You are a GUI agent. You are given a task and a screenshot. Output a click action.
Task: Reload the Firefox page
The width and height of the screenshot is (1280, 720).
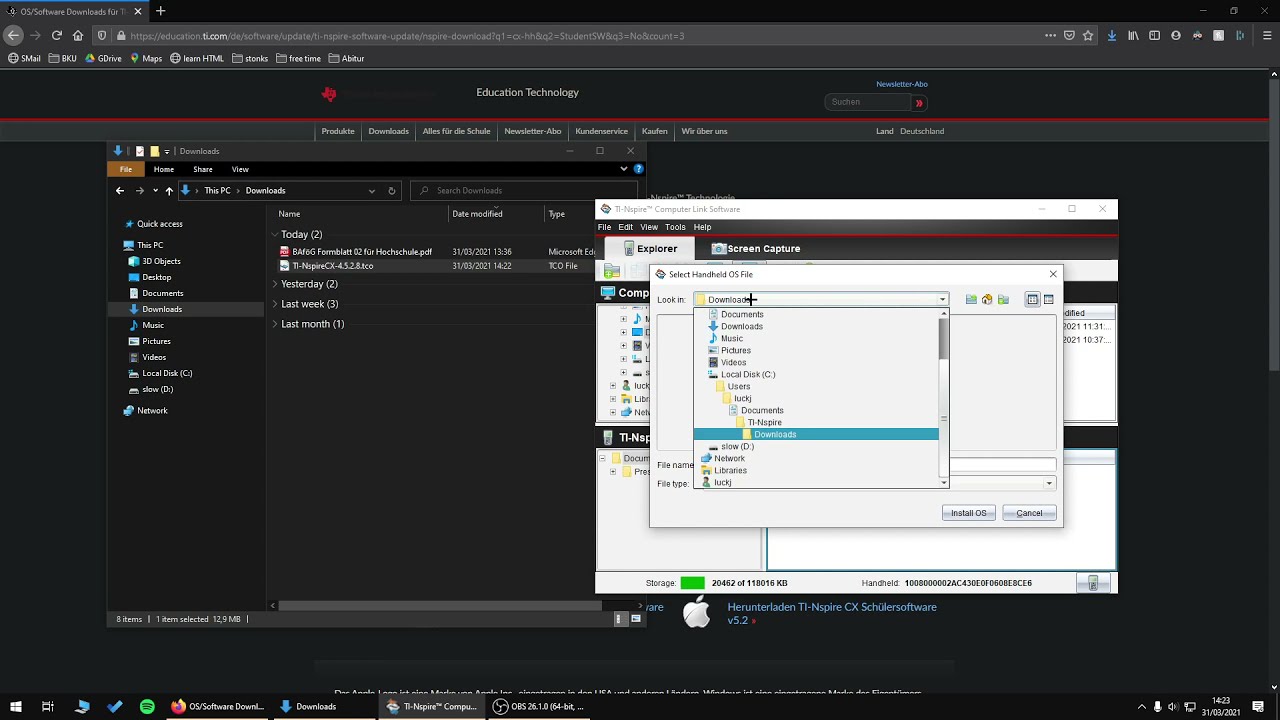click(x=56, y=35)
